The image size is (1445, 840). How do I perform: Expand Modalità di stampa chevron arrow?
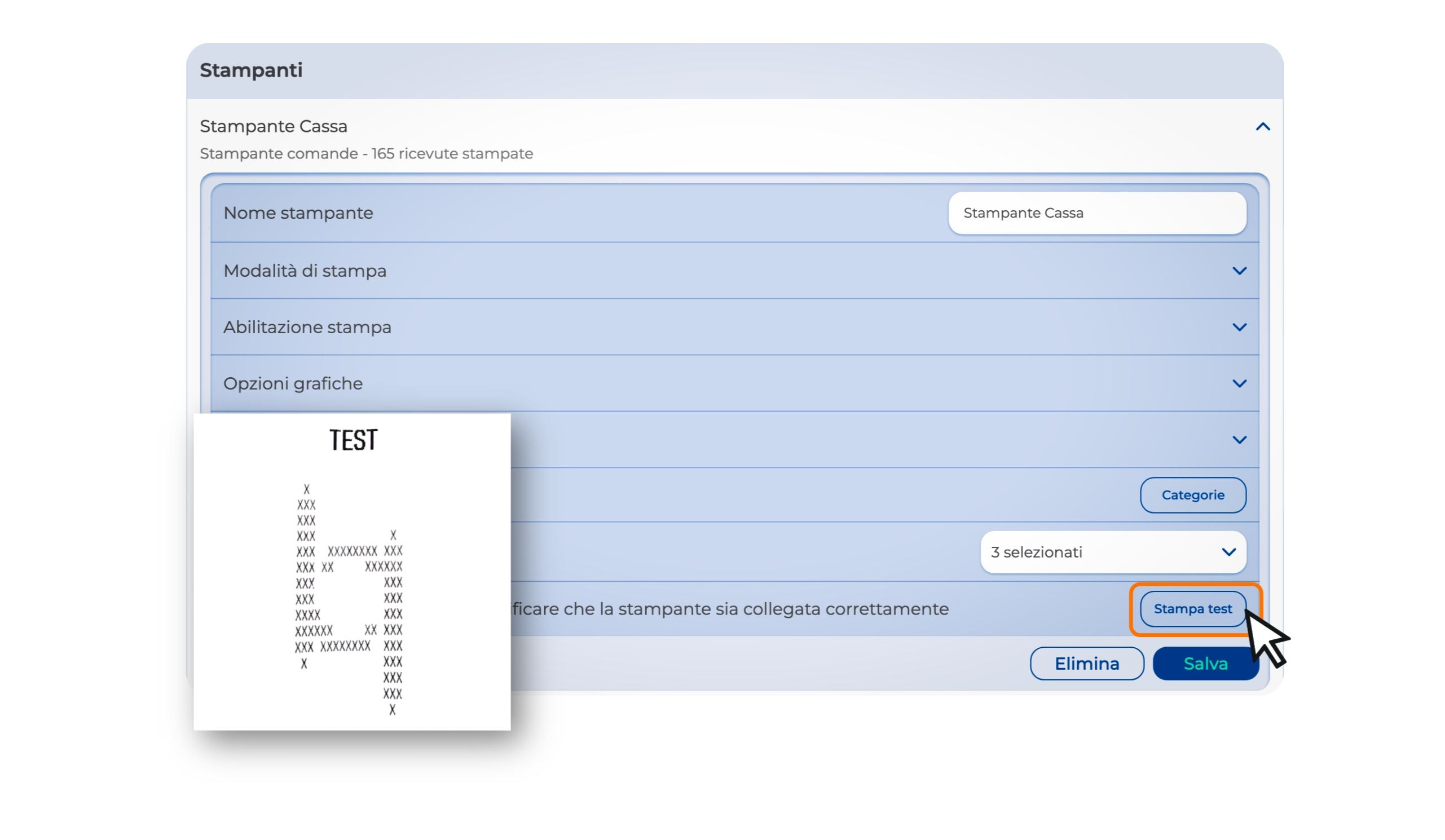[x=1239, y=271]
